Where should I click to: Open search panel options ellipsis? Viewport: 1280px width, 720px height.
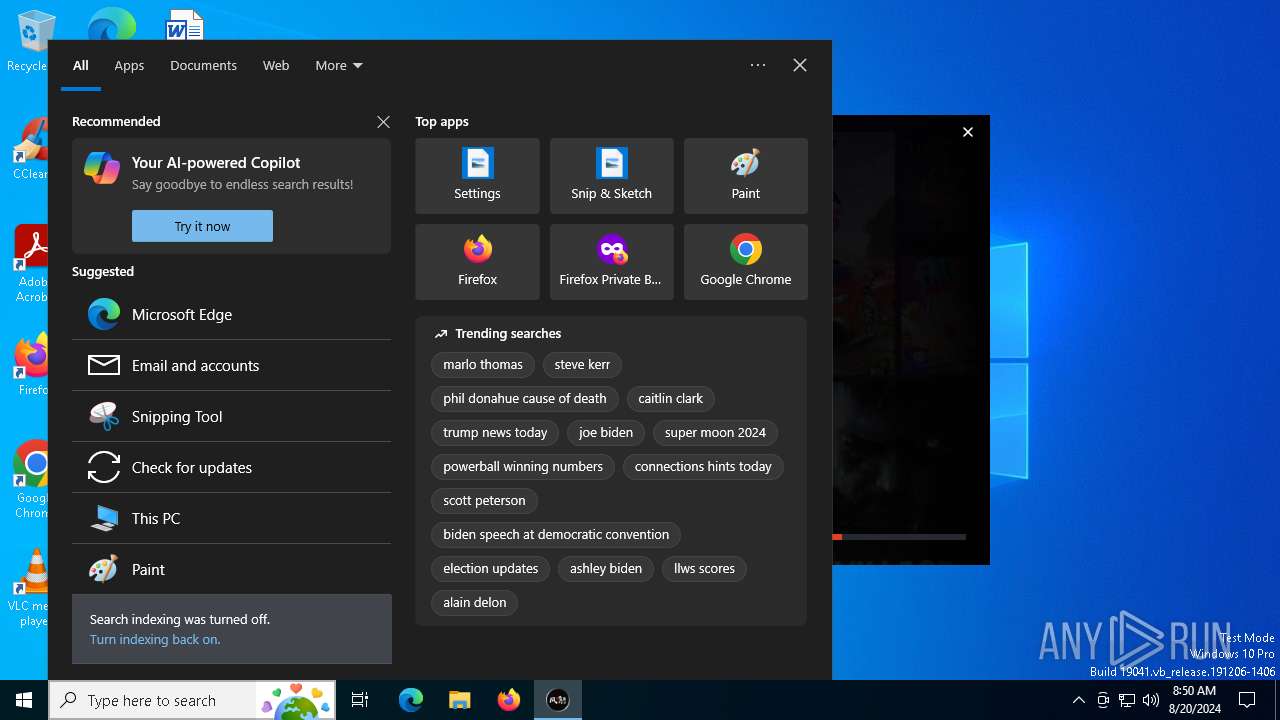(x=758, y=65)
